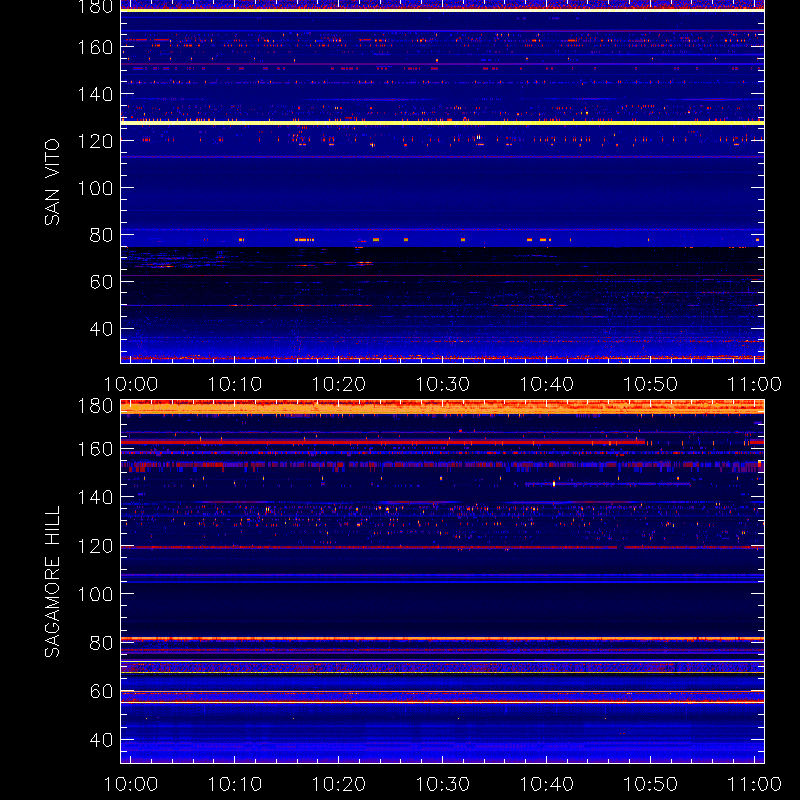
Task: Click 10:10 time label under SAGAMORE HILL plot
Action: point(235,784)
